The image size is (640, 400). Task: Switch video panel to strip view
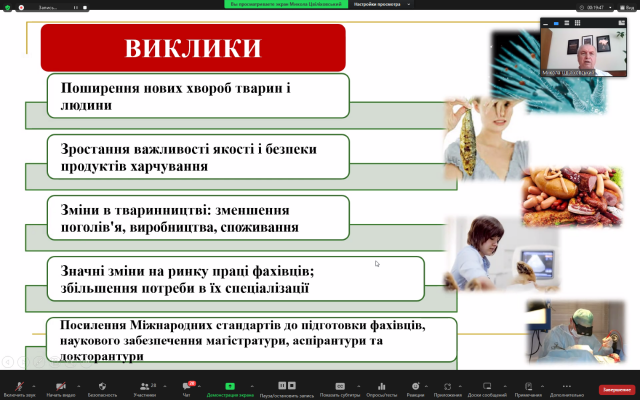click(x=567, y=23)
